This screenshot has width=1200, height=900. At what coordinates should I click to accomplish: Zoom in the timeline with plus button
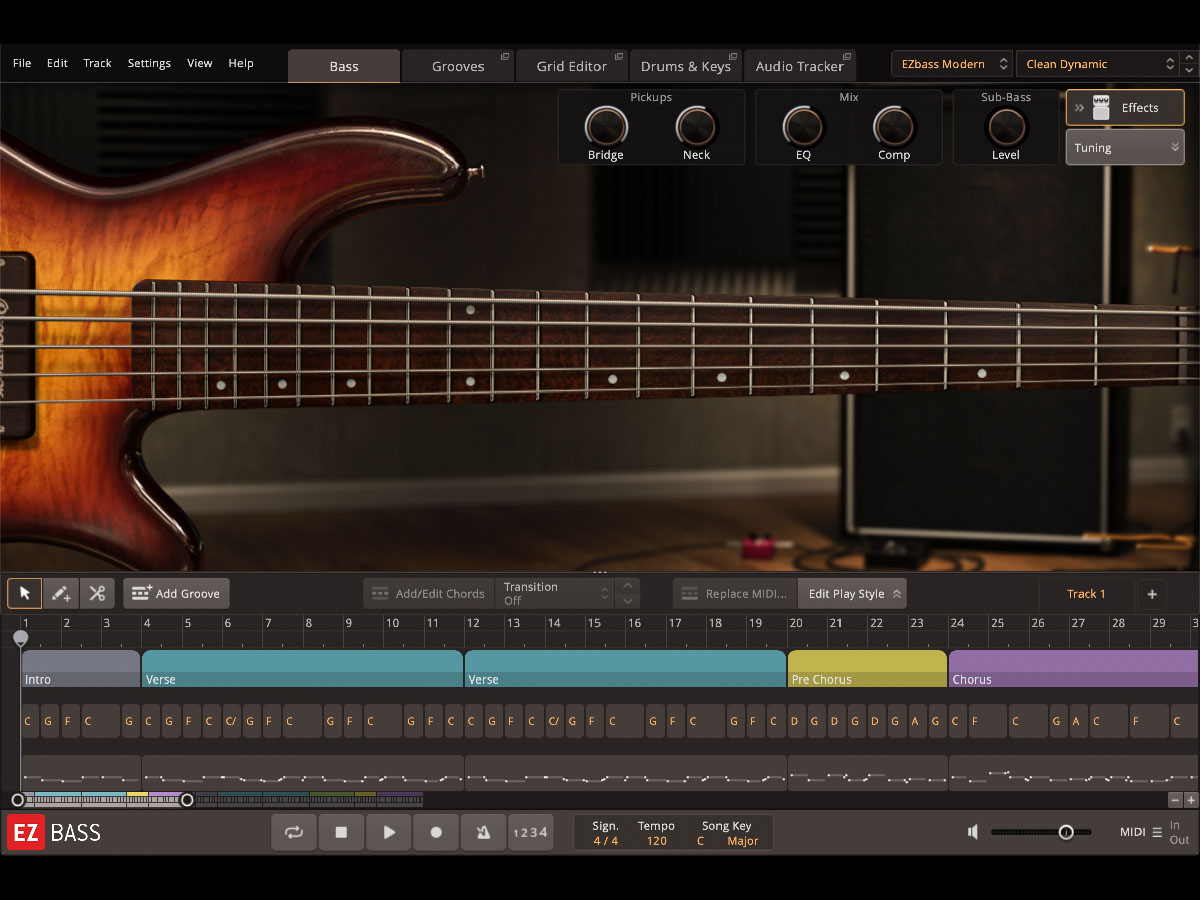[x=1191, y=800]
